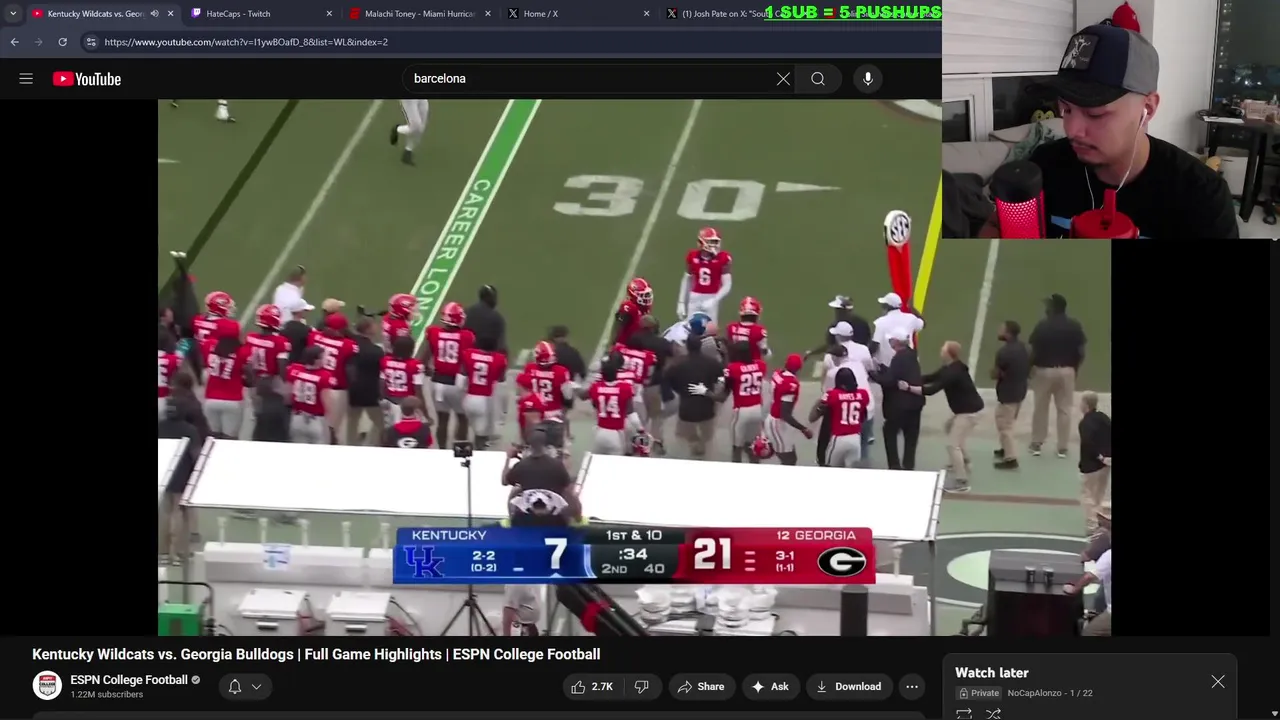The width and height of the screenshot is (1280, 720).
Task: Click the Download button
Action: [848, 686]
